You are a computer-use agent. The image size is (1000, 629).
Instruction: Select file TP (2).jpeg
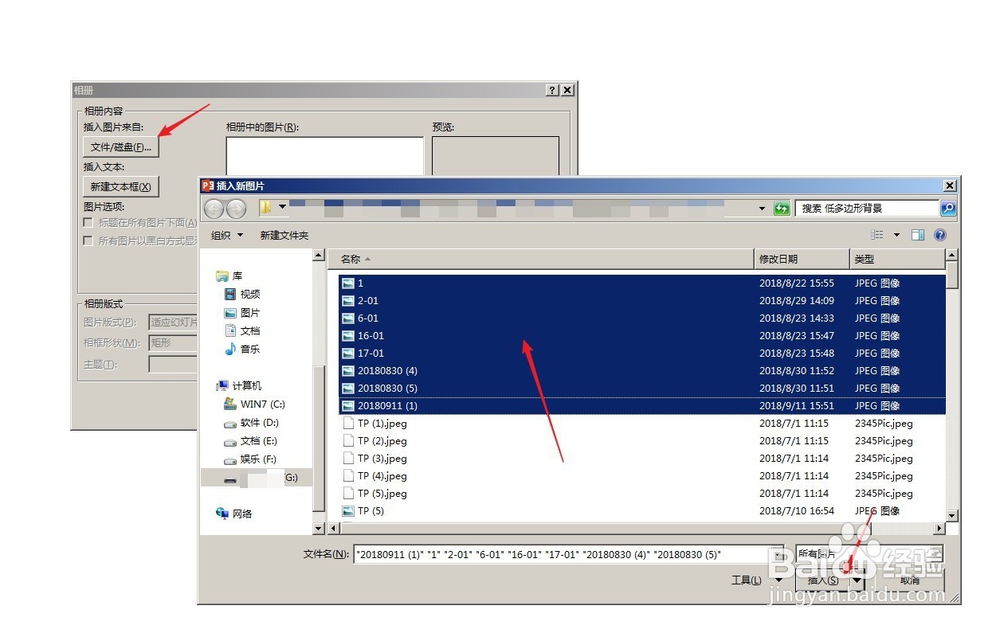coord(642,441)
